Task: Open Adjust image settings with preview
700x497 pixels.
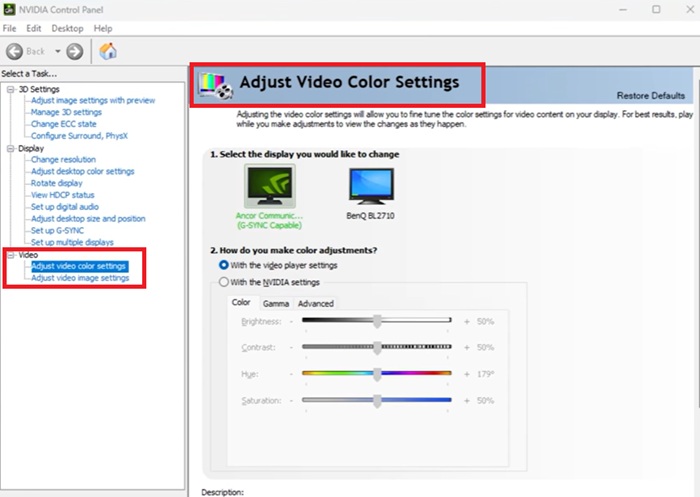Action: 93,100
